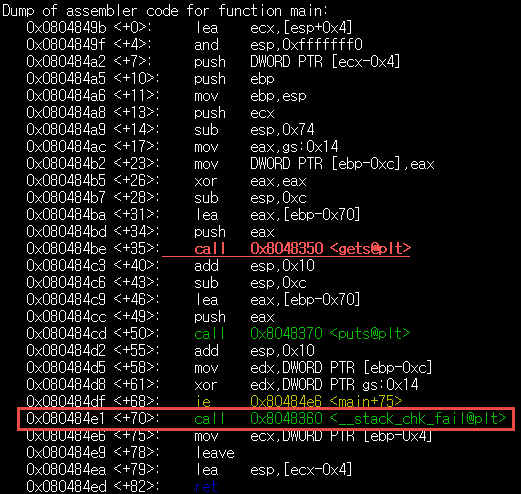
Task: Select the 'leave' instruction
Action: (215, 453)
